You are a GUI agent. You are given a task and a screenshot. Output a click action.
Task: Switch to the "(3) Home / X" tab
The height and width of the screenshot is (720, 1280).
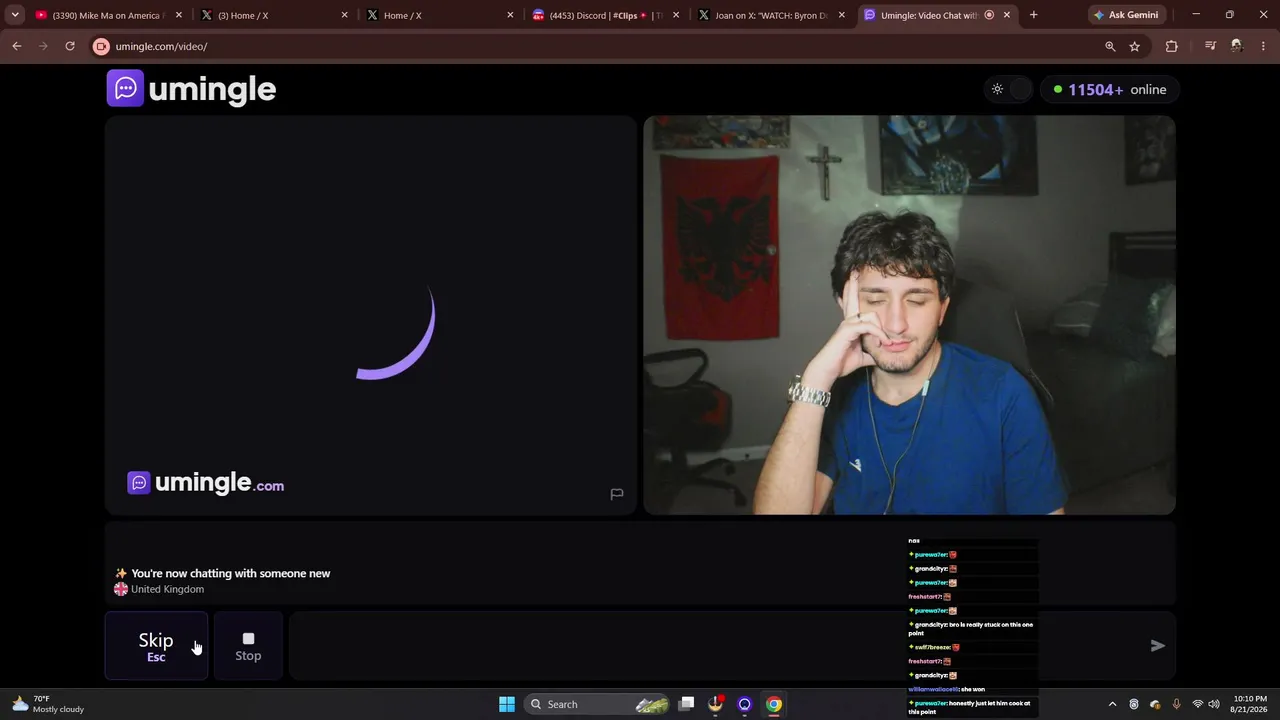275,15
